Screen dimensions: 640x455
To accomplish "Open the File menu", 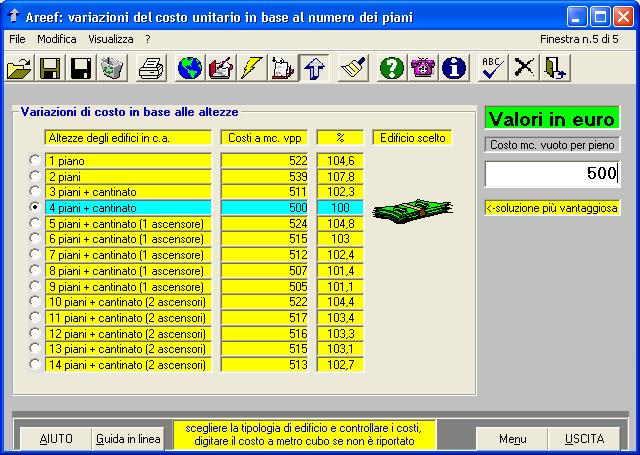I will pyautogui.click(x=17, y=38).
